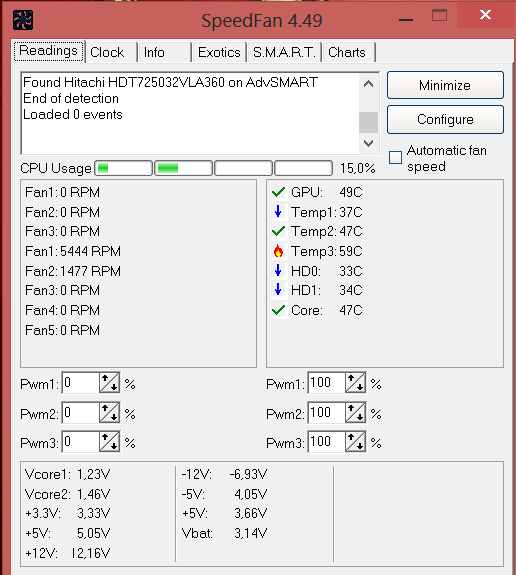Image resolution: width=516 pixels, height=575 pixels.
Task: Click the blue down arrow beside Temp1
Action: tap(278, 212)
